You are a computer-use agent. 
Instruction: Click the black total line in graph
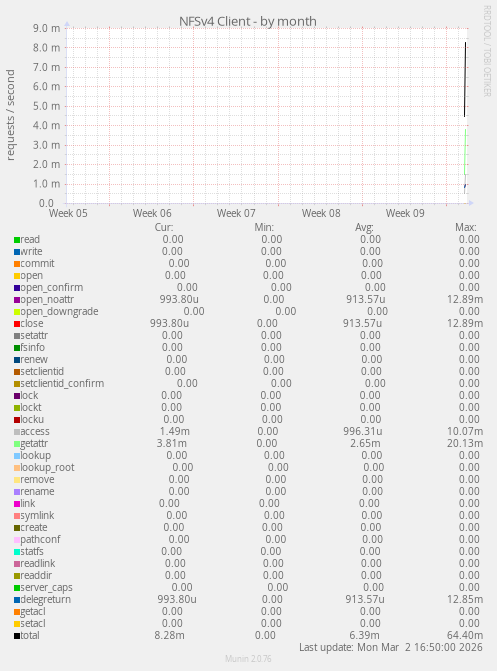click(465, 79)
